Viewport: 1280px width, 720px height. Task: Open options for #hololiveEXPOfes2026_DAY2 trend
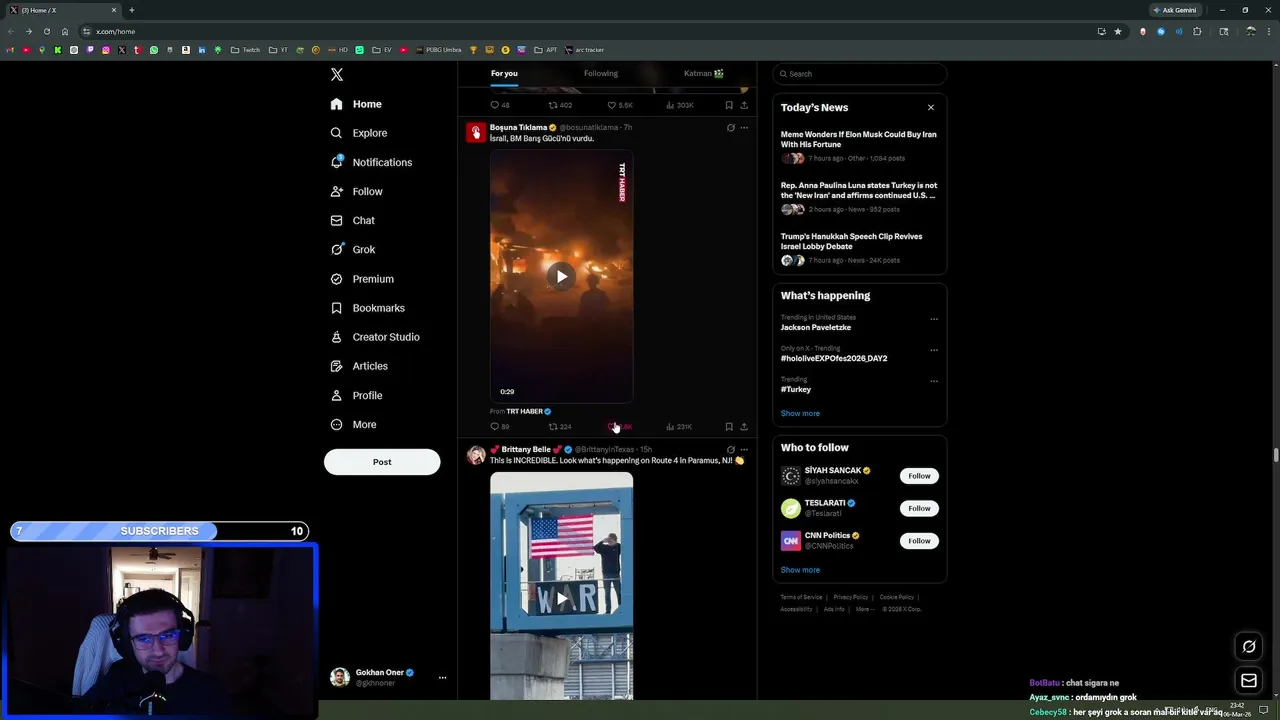pyautogui.click(x=934, y=350)
